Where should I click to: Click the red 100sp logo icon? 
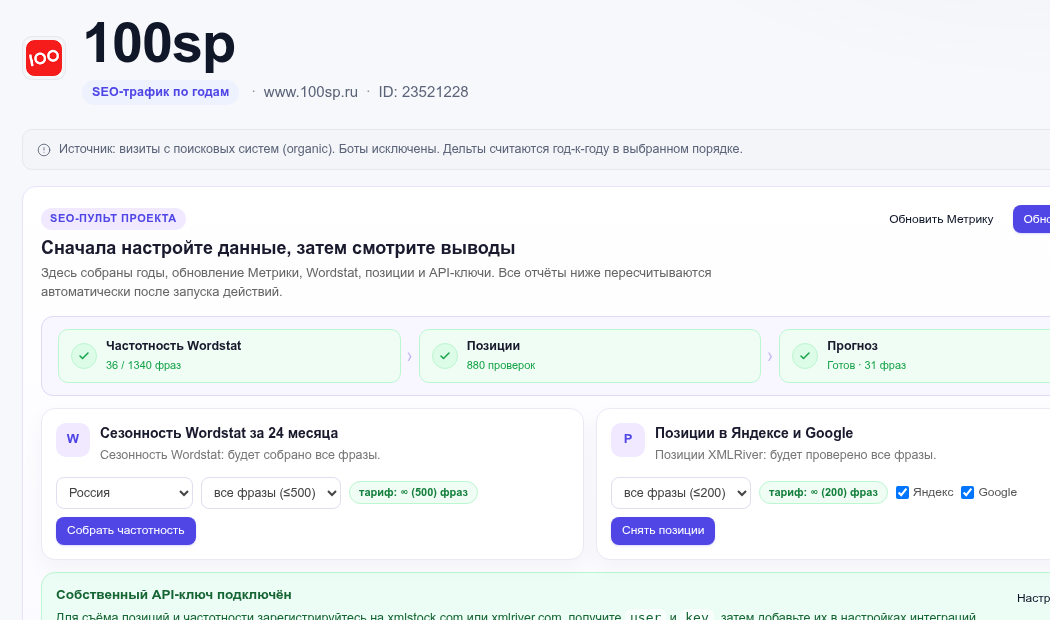(x=44, y=58)
